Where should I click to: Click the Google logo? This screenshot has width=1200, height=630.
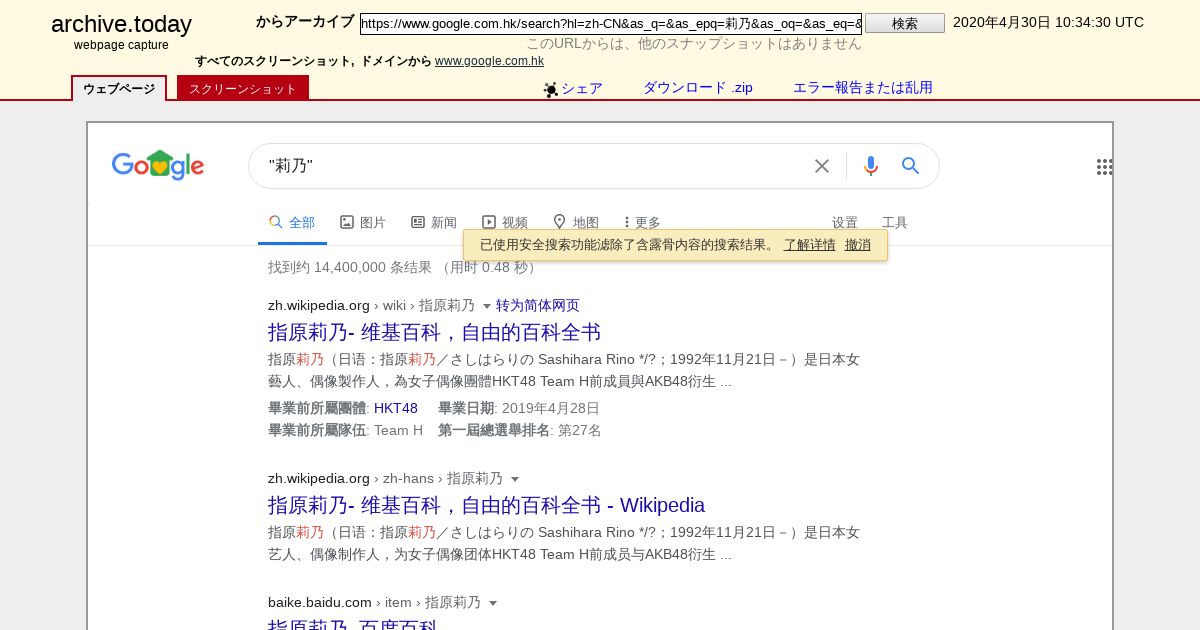158,165
